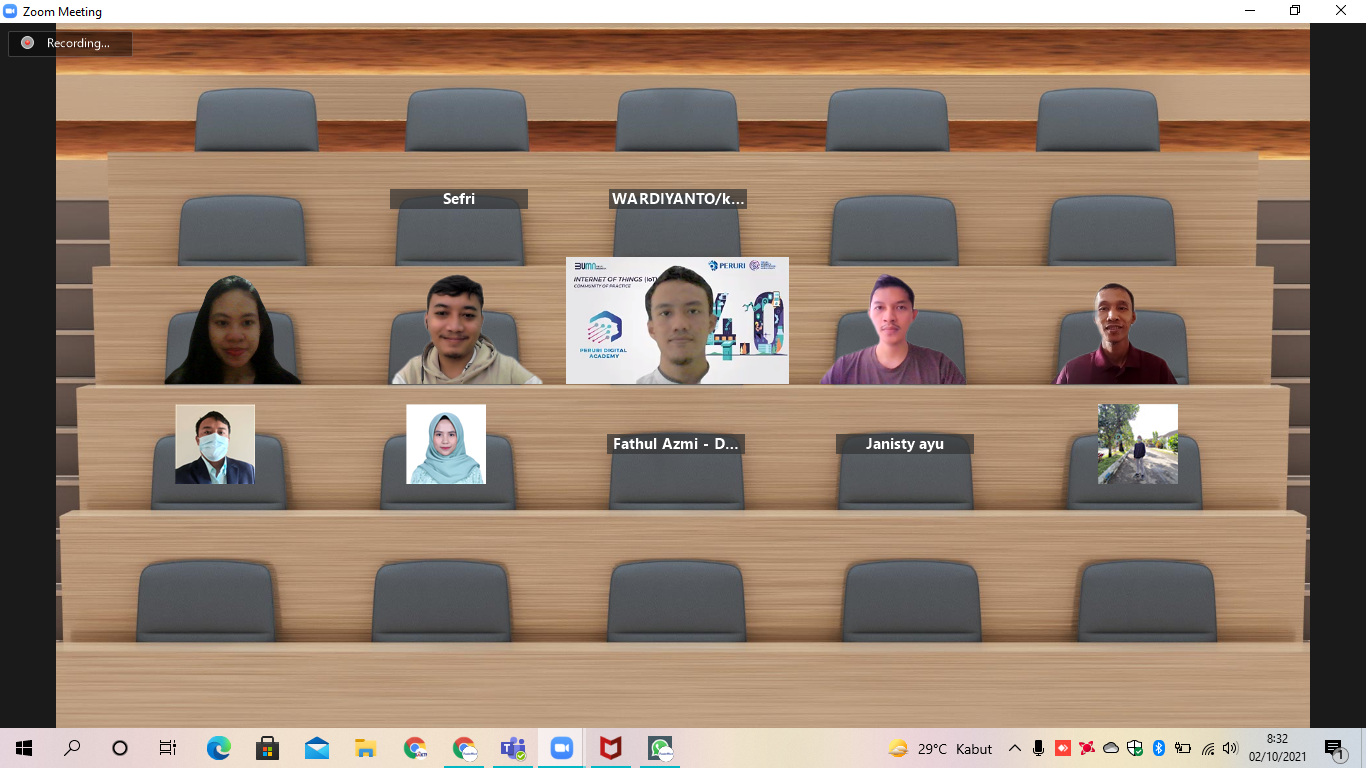Launch the McAfee taskbar icon
Screen dimensions: 1366x768
pos(610,748)
